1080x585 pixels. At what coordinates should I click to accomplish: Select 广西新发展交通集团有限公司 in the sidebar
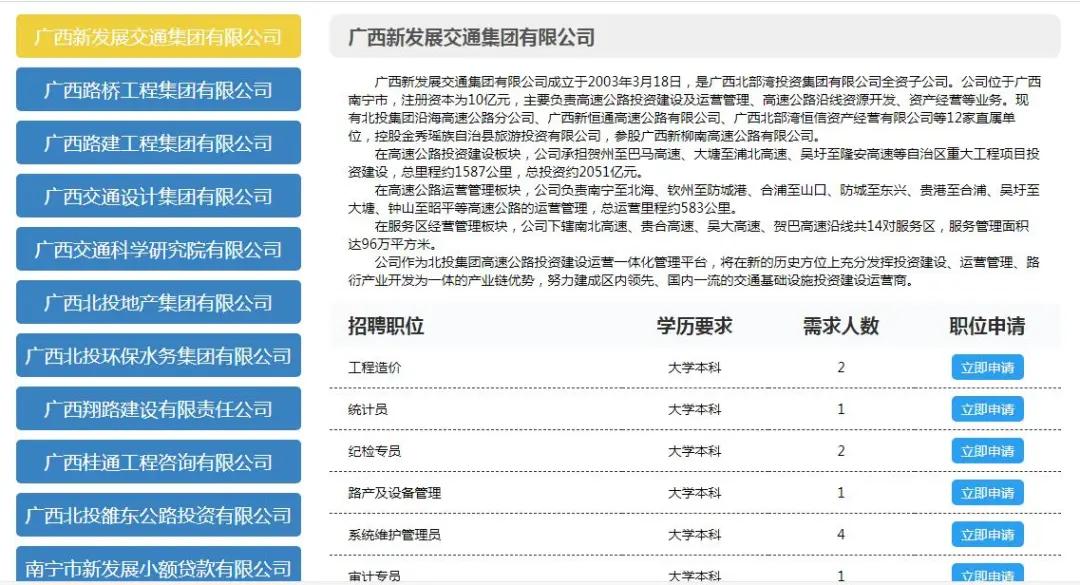click(157, 36)
